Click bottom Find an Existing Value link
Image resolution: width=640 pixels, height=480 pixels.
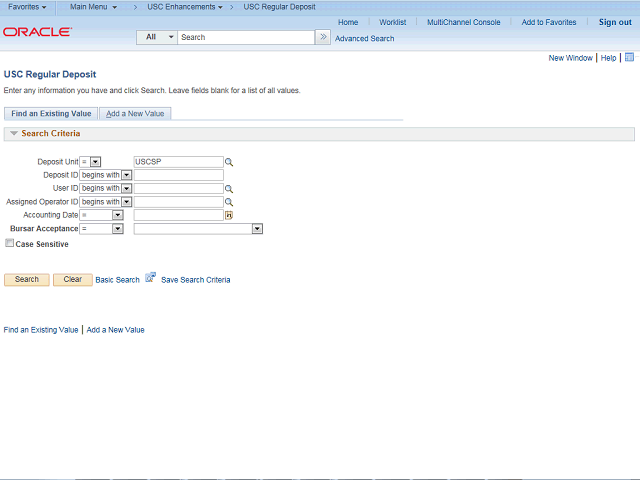point(41,330)
